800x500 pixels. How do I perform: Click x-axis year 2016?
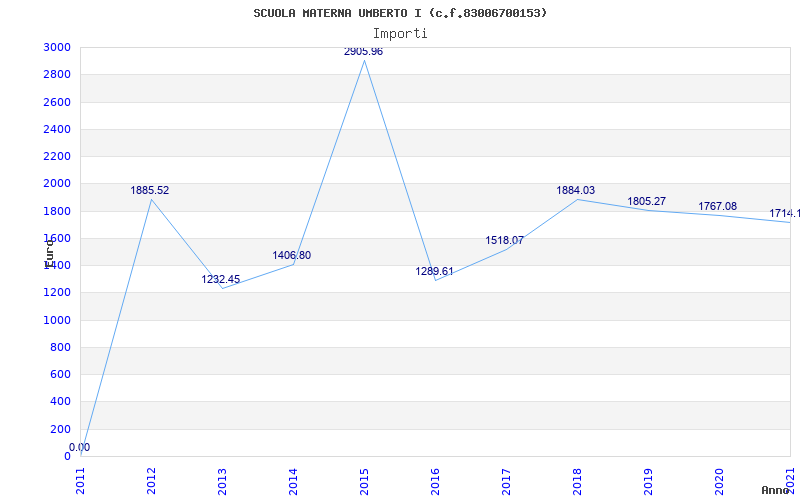point(435,481)
